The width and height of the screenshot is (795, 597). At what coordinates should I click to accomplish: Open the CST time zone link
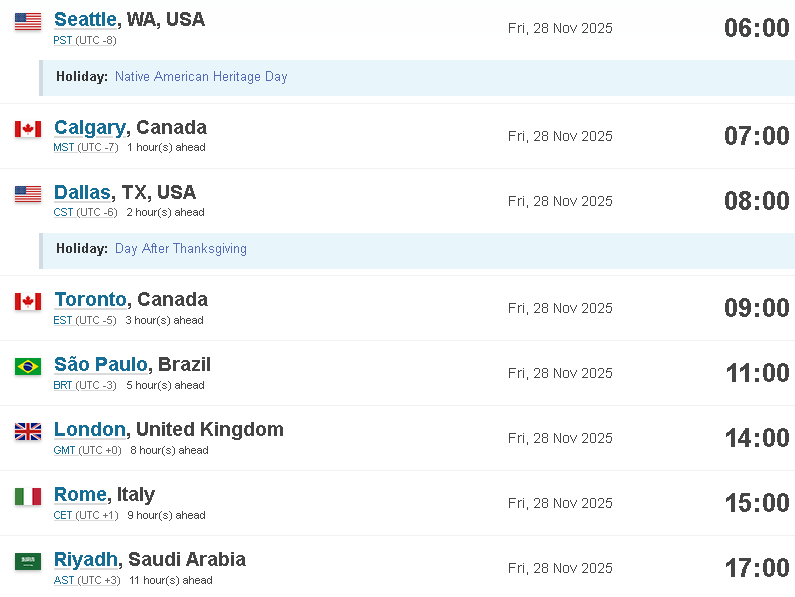[63, 213]
